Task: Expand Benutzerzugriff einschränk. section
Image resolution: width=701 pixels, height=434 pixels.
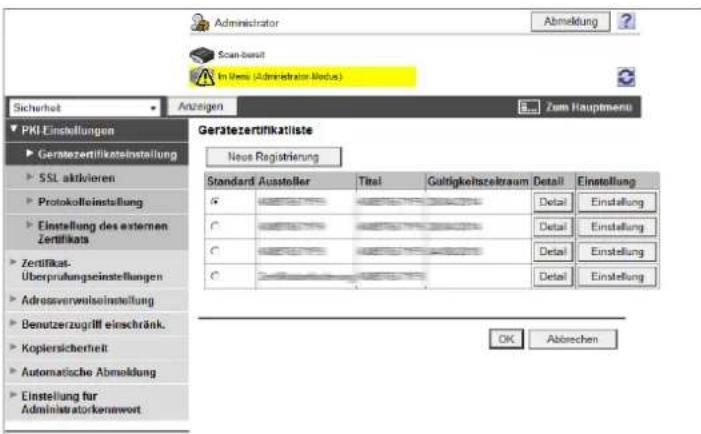Action: (96, 324)
